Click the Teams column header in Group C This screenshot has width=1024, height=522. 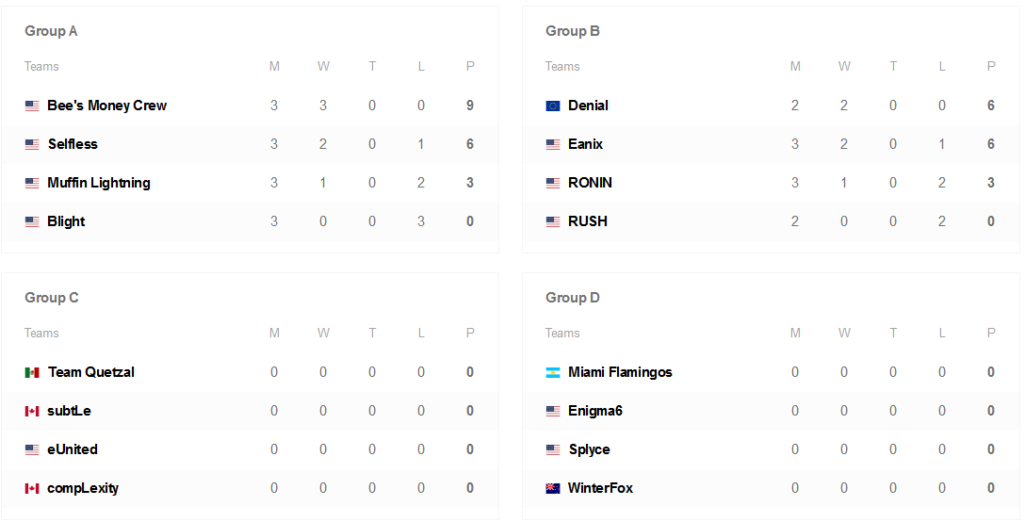pos(42,333)
